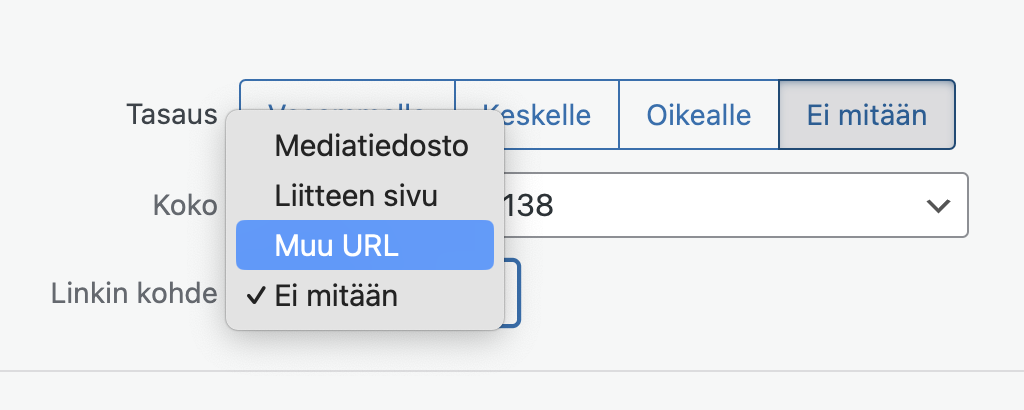Click the chevron arrow of Koko dropdown
Screen dimensions: 1024x410
pyautogui.click(x=937, y=206)
